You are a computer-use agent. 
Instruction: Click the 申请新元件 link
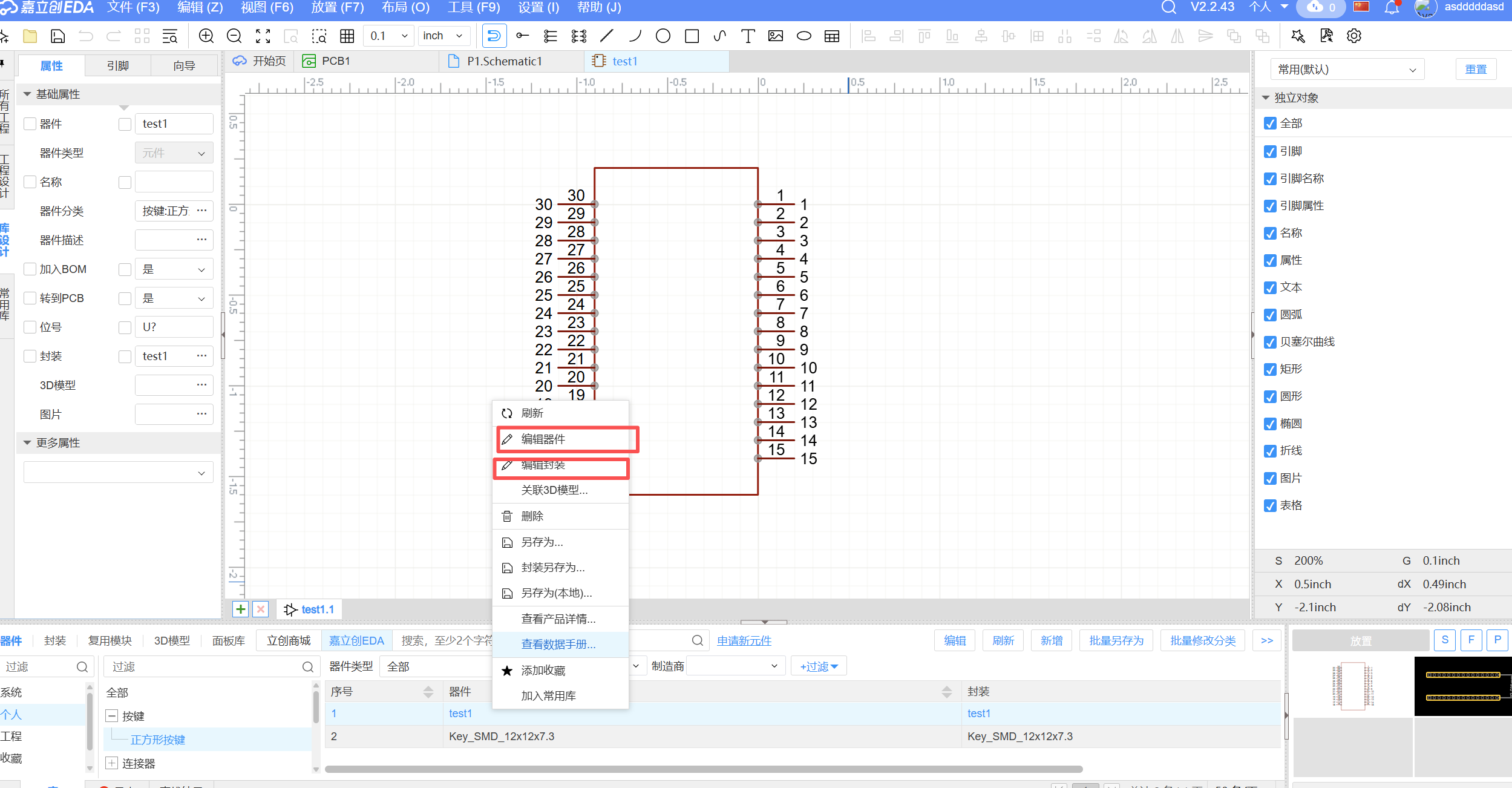click(744, 640)
